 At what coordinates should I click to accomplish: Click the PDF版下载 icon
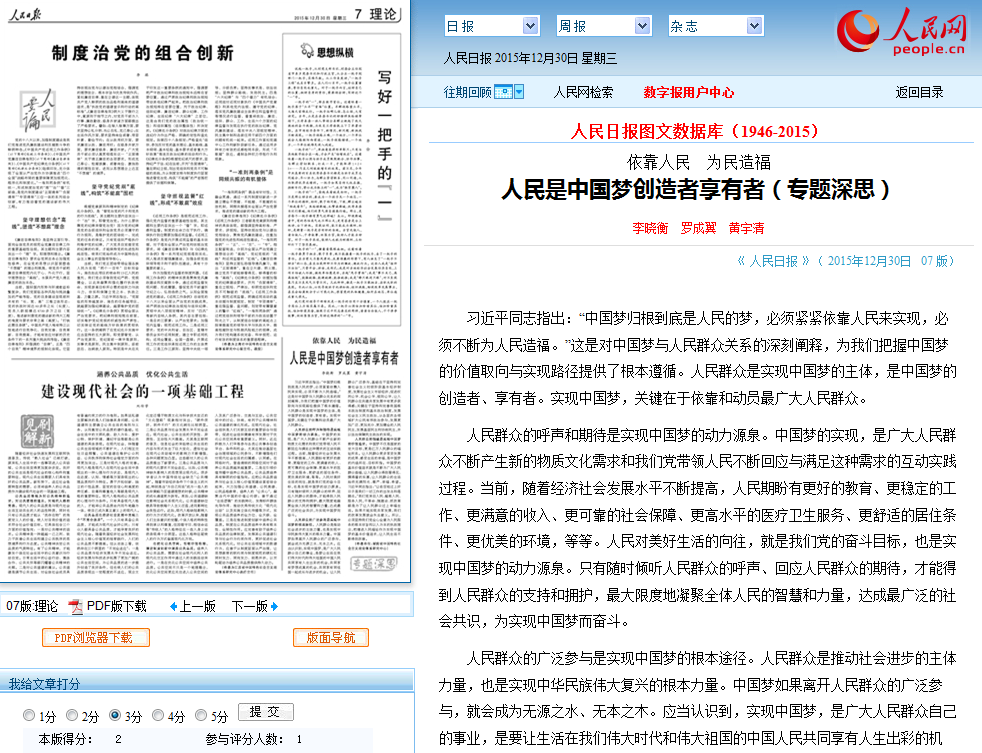(x=75, y=606)
